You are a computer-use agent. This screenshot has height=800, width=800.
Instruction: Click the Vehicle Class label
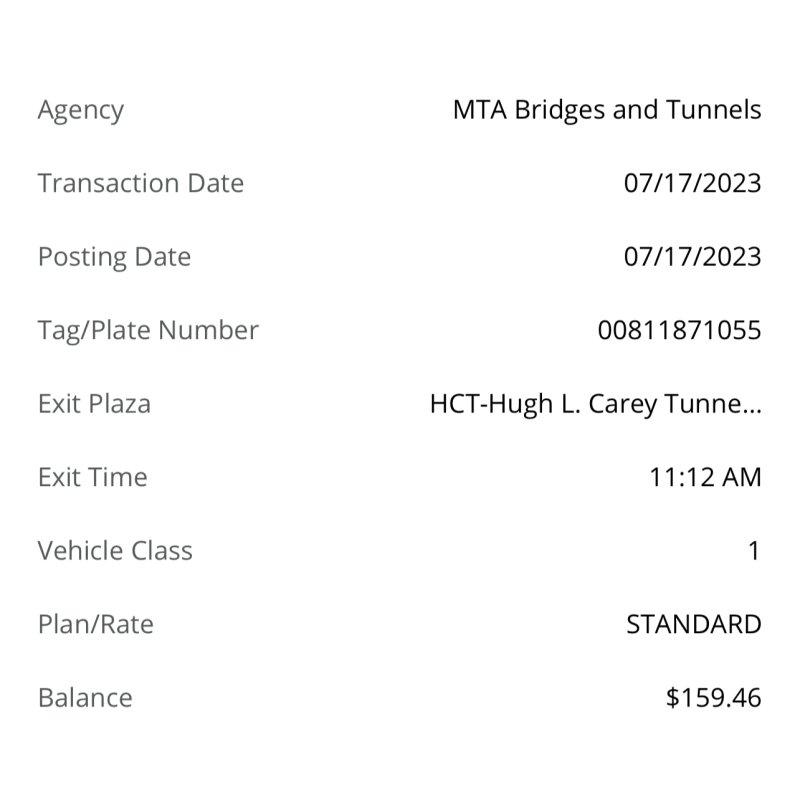(115, 551)
